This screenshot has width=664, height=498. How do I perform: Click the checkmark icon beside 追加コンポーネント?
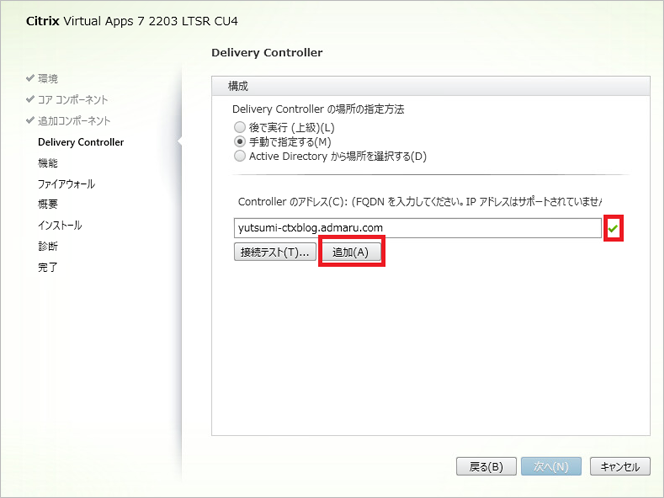(30, 120)
